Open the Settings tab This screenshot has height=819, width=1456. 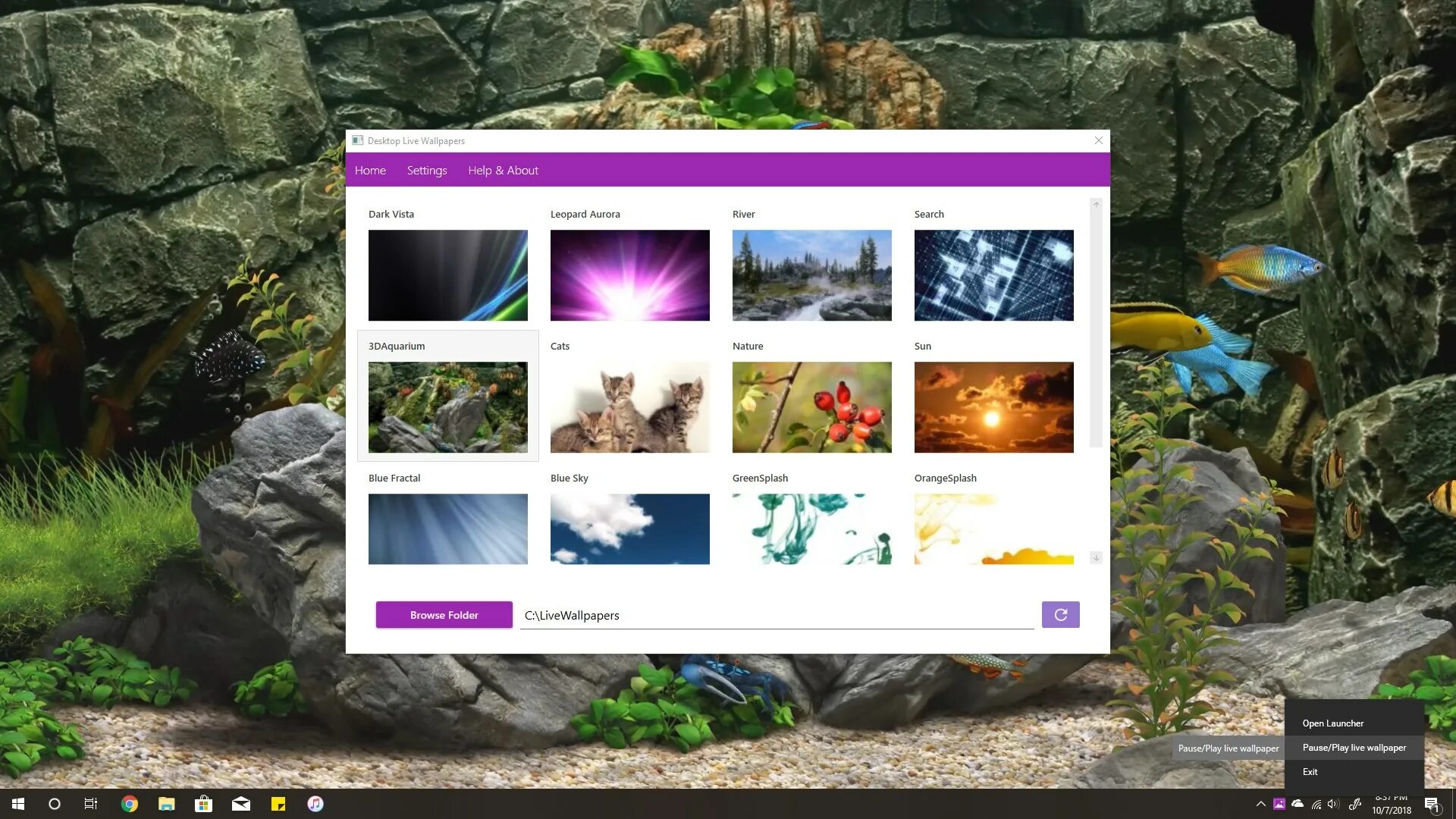(427, 169)
